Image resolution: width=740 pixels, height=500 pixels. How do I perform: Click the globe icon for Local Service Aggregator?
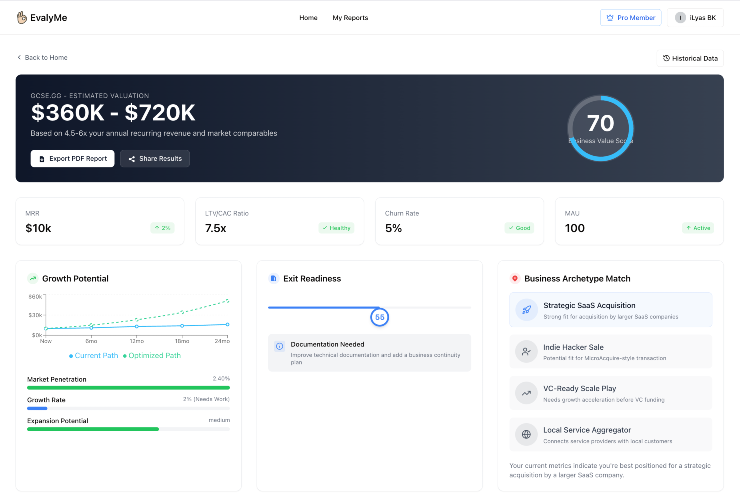526,434
